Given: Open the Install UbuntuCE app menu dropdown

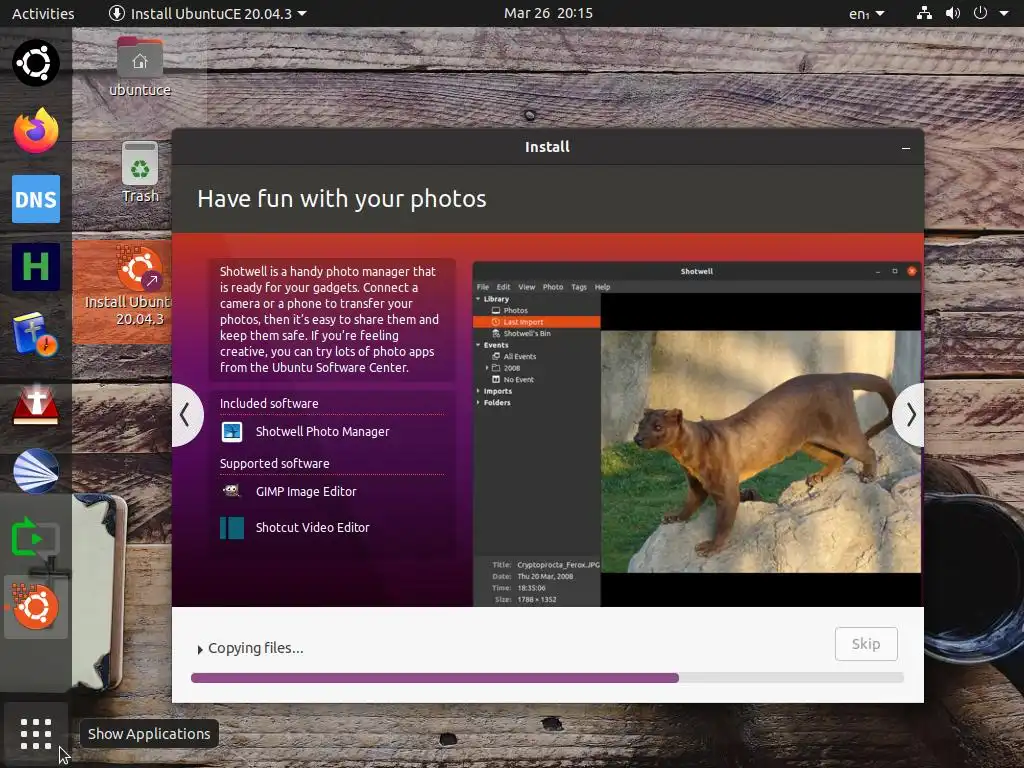Looking at the screenshot, I should point(208,13).
